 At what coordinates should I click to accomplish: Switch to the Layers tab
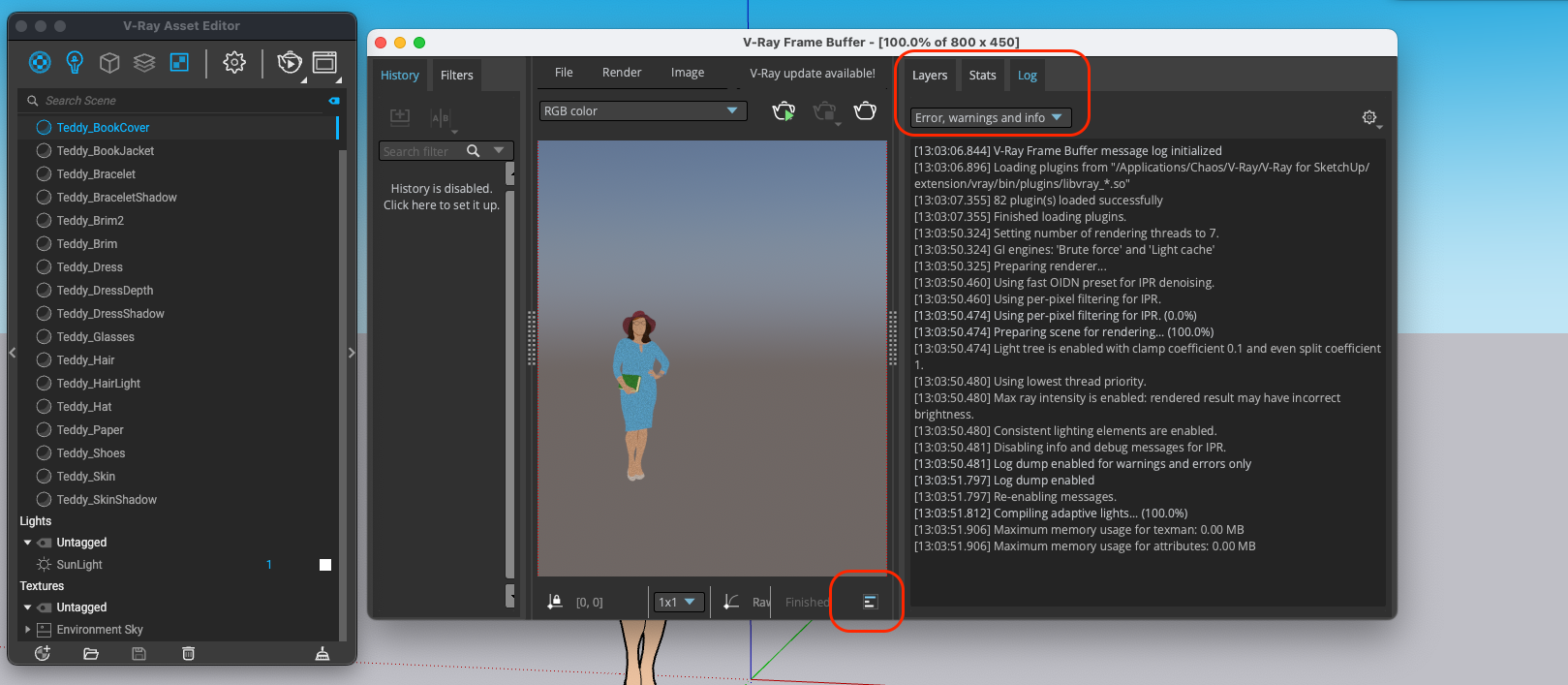(930, 76)
